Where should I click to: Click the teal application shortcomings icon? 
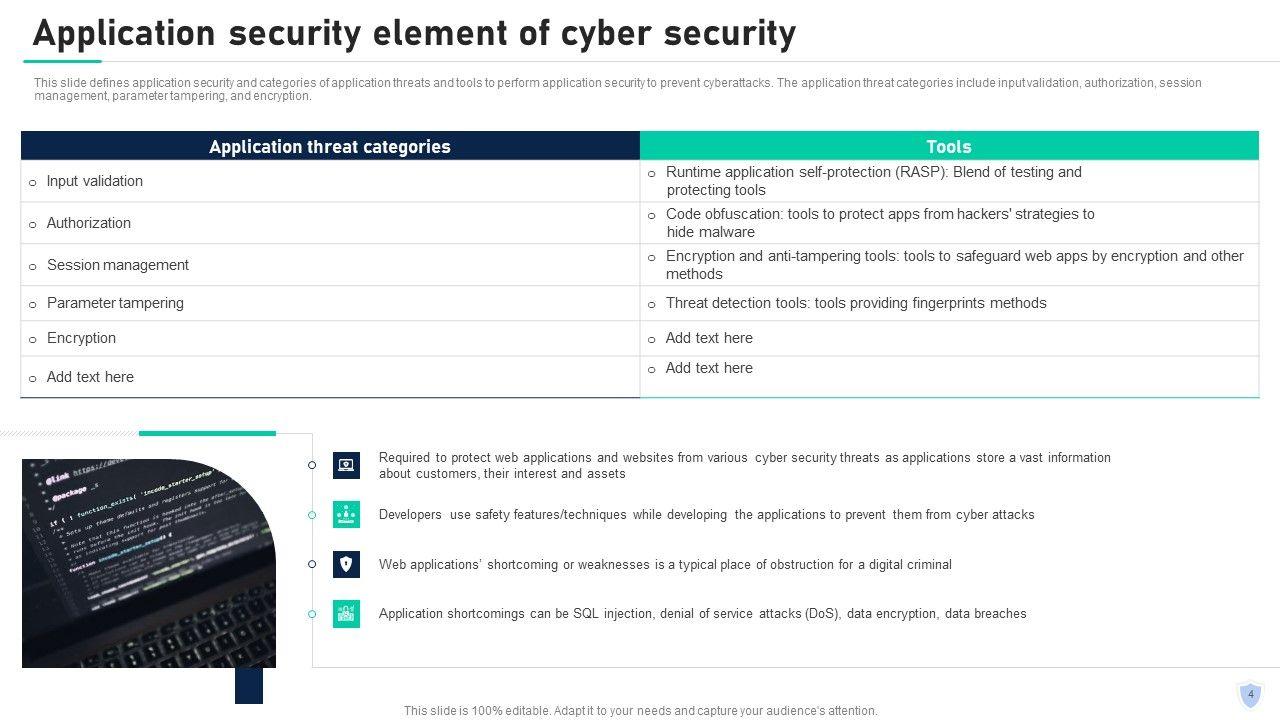[346, 614]
